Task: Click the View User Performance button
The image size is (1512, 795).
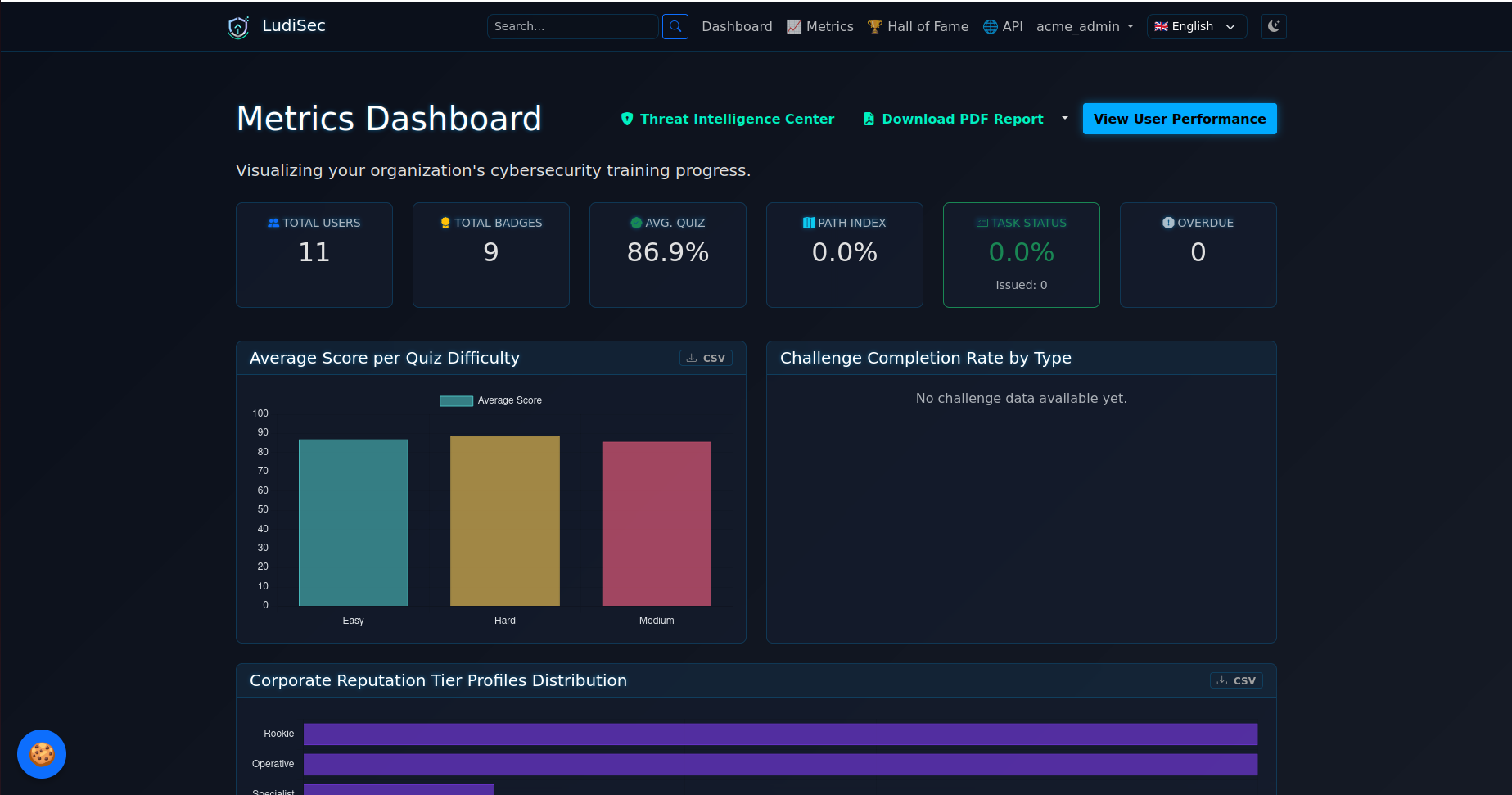Action: 1180,119
